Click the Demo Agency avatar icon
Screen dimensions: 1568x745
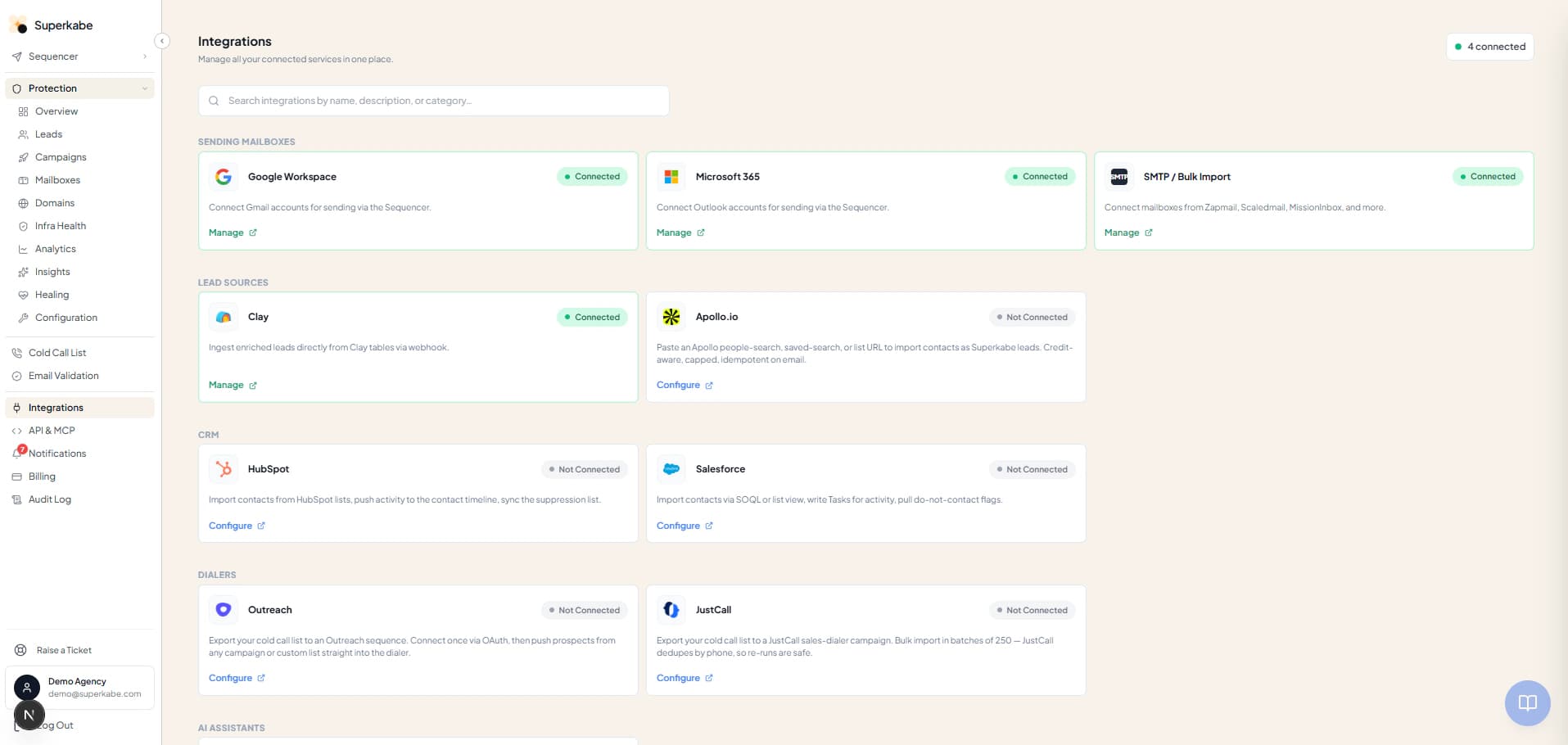pos(27,688)
